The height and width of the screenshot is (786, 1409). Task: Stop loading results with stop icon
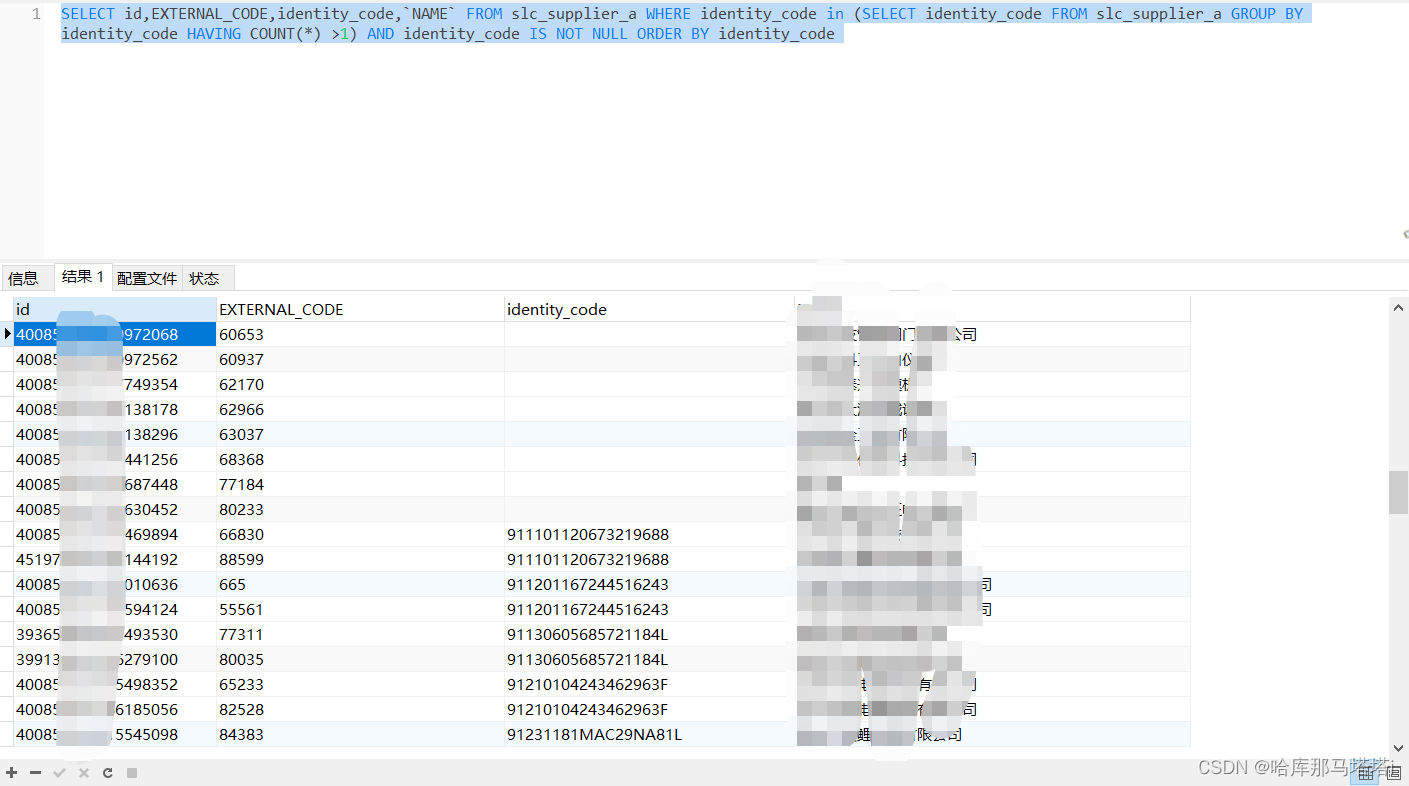tap(132, 772)
